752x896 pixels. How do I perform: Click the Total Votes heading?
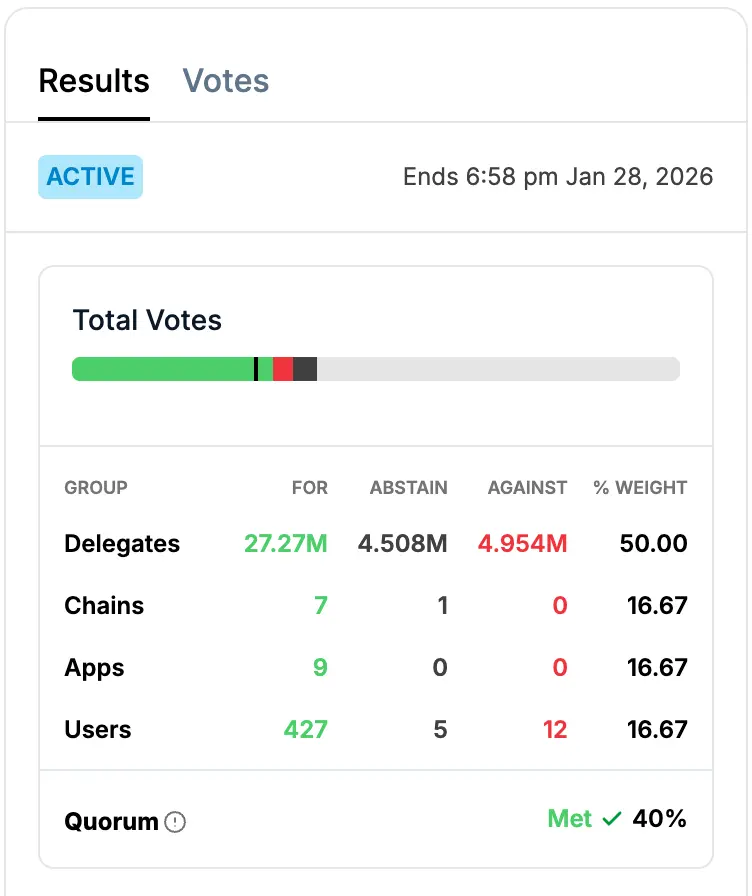[146, 321]
